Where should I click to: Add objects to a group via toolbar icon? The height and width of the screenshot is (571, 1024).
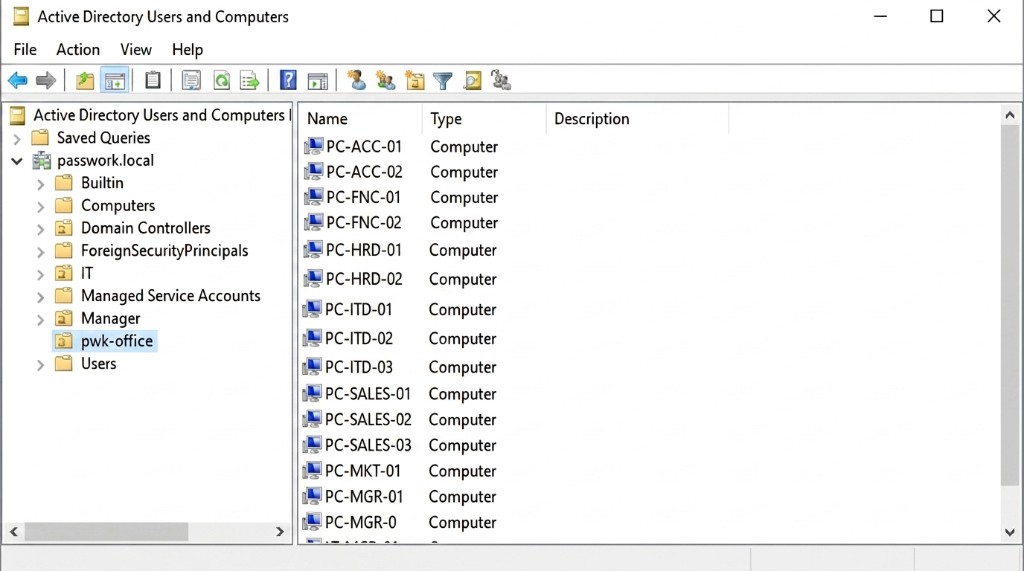pyautogui.click(x=500, y=80)
